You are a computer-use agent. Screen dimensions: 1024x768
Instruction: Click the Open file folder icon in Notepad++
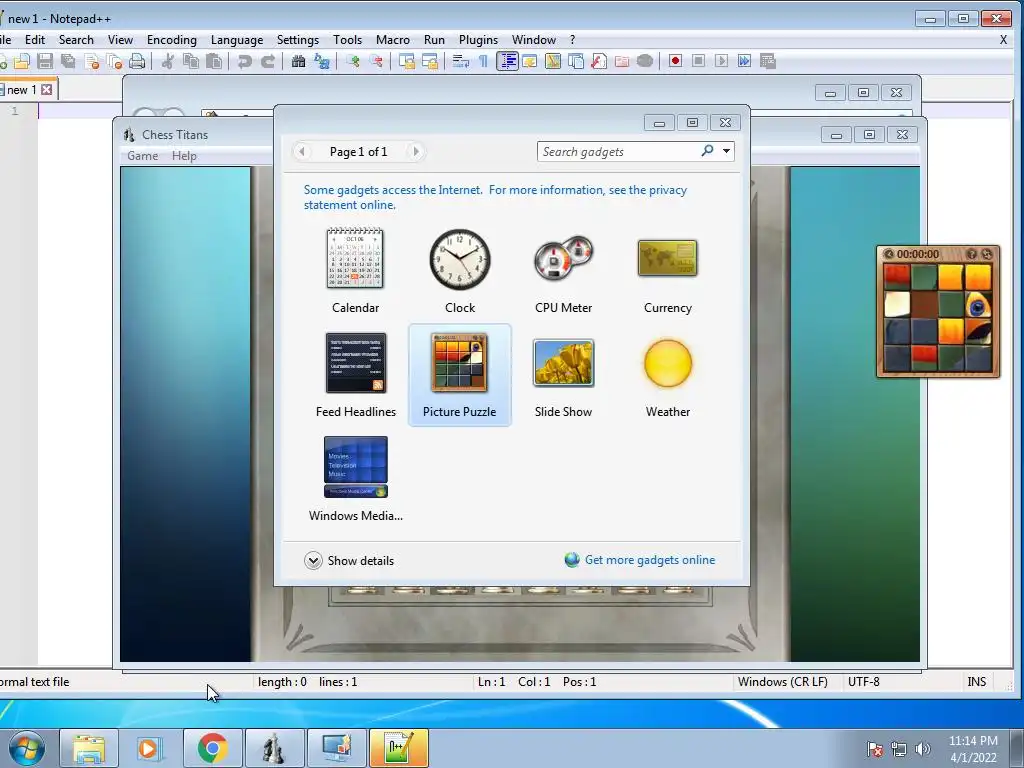pyautogui.click(x=22, y=61)
